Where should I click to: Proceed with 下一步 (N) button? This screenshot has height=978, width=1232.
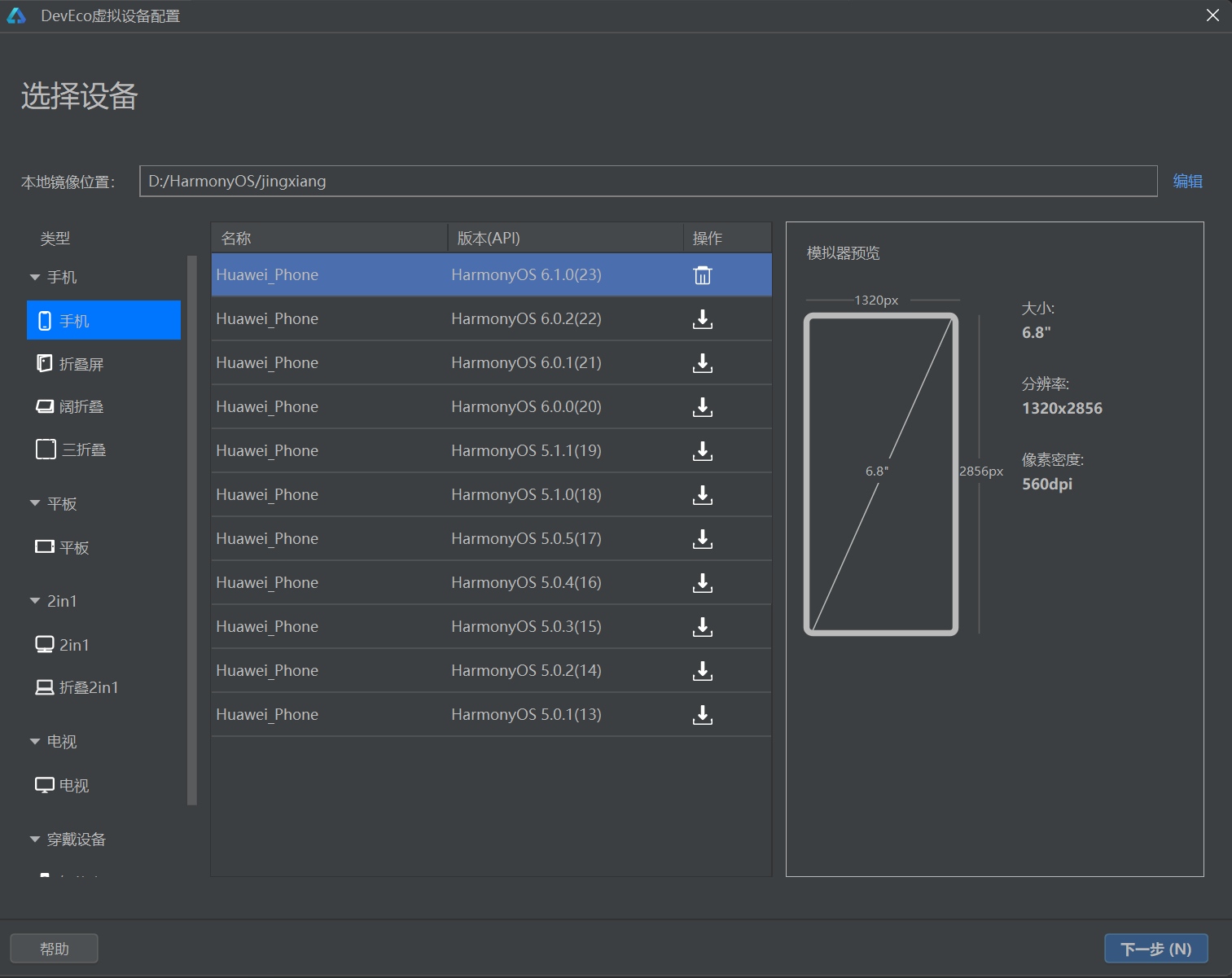point(1156,949)
